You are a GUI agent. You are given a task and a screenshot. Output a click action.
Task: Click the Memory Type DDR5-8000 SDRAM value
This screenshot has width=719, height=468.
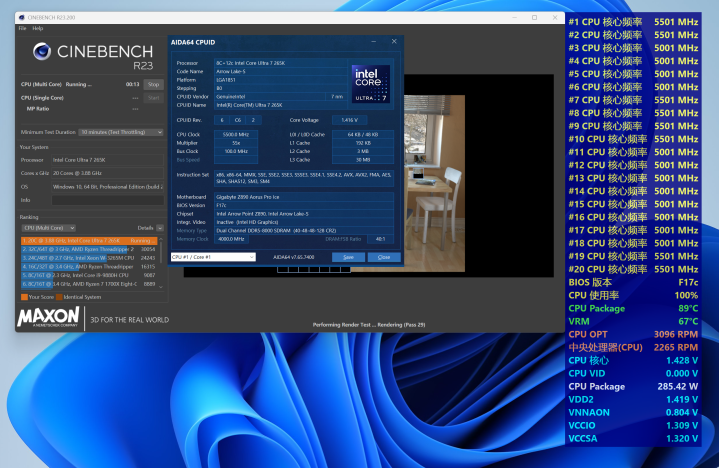click(304, 231)
